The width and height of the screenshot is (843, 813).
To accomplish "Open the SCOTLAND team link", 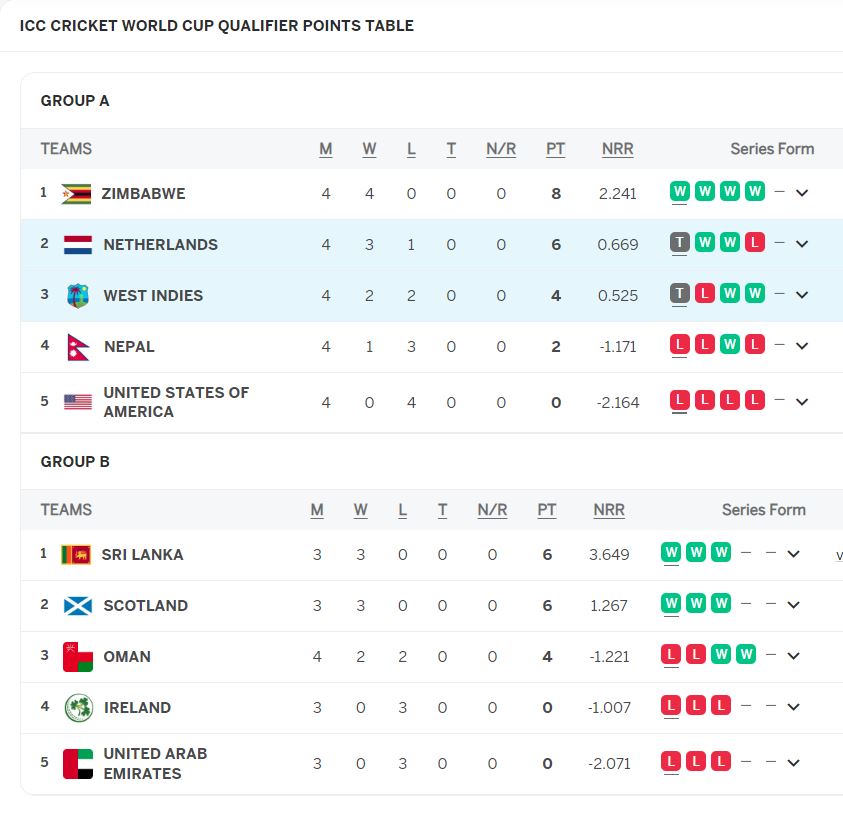I will click(146, 606).
